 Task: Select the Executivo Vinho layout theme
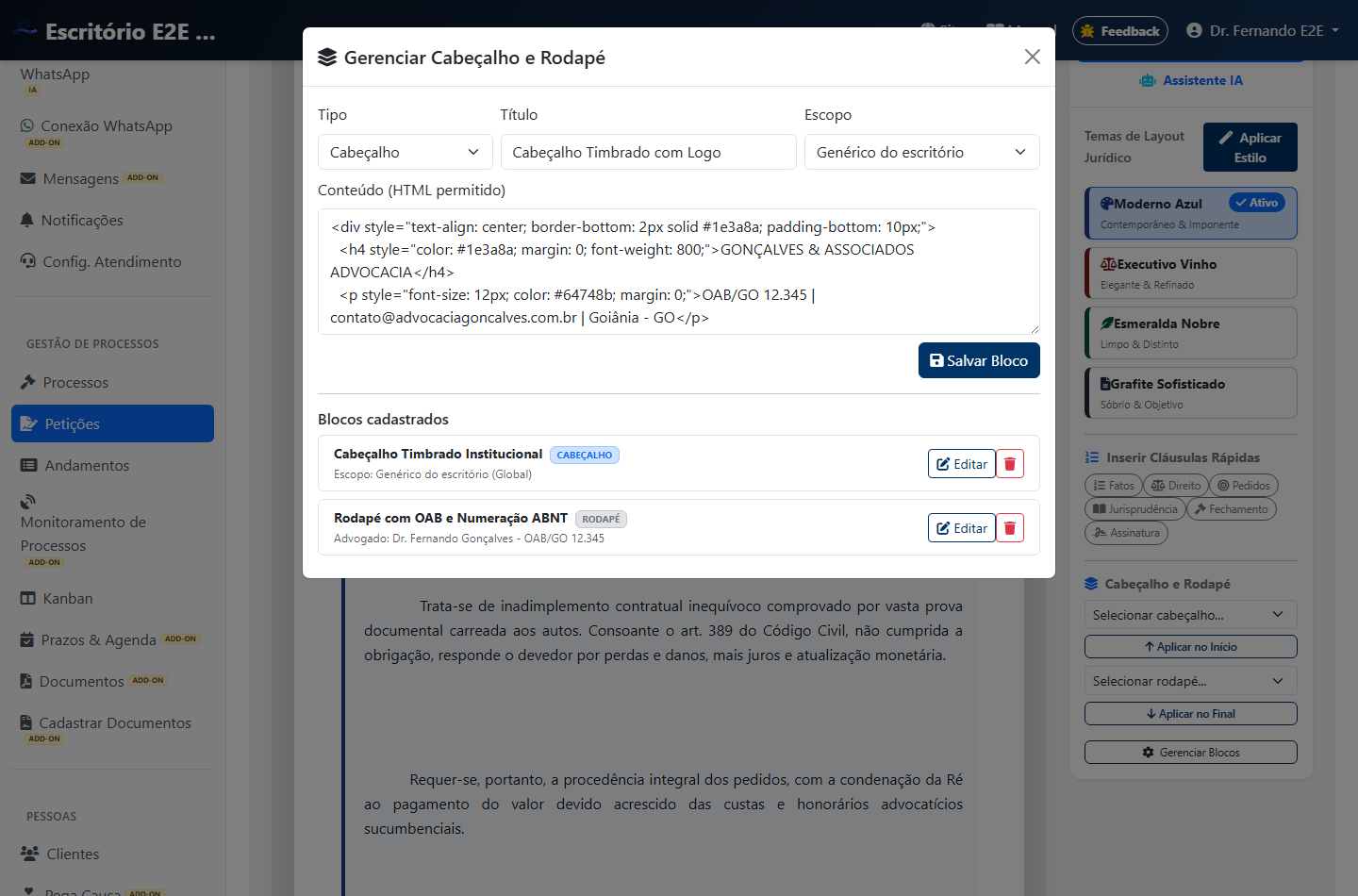coord(1191,274)
